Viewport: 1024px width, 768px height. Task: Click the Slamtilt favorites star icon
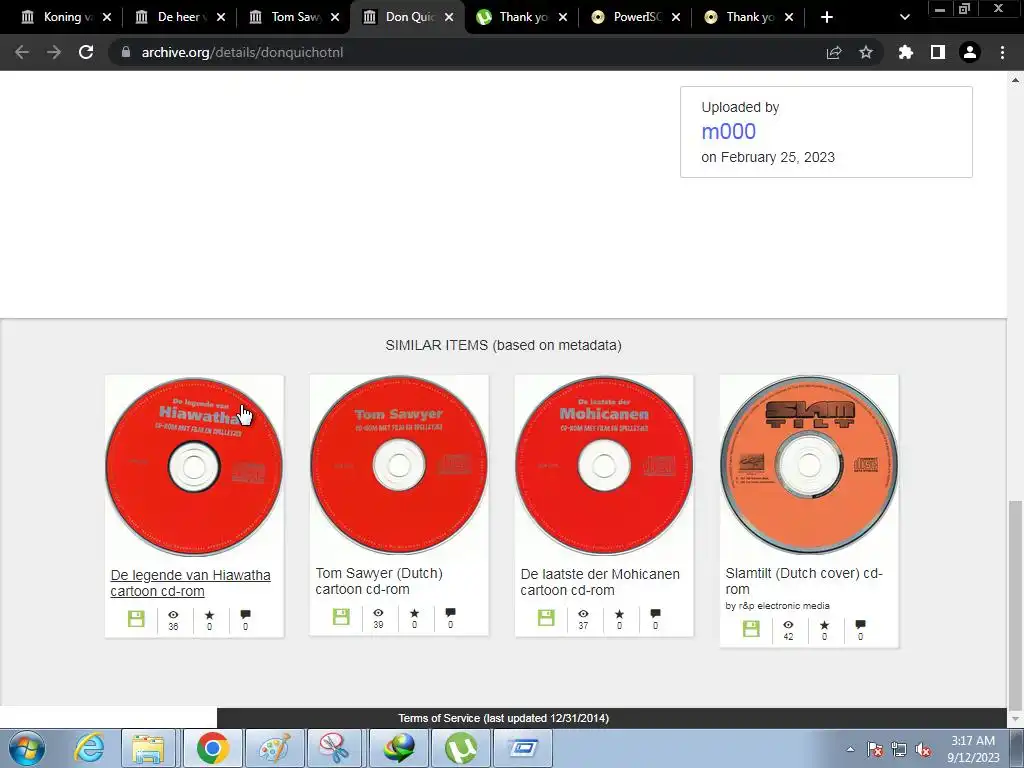coord(824,625)
